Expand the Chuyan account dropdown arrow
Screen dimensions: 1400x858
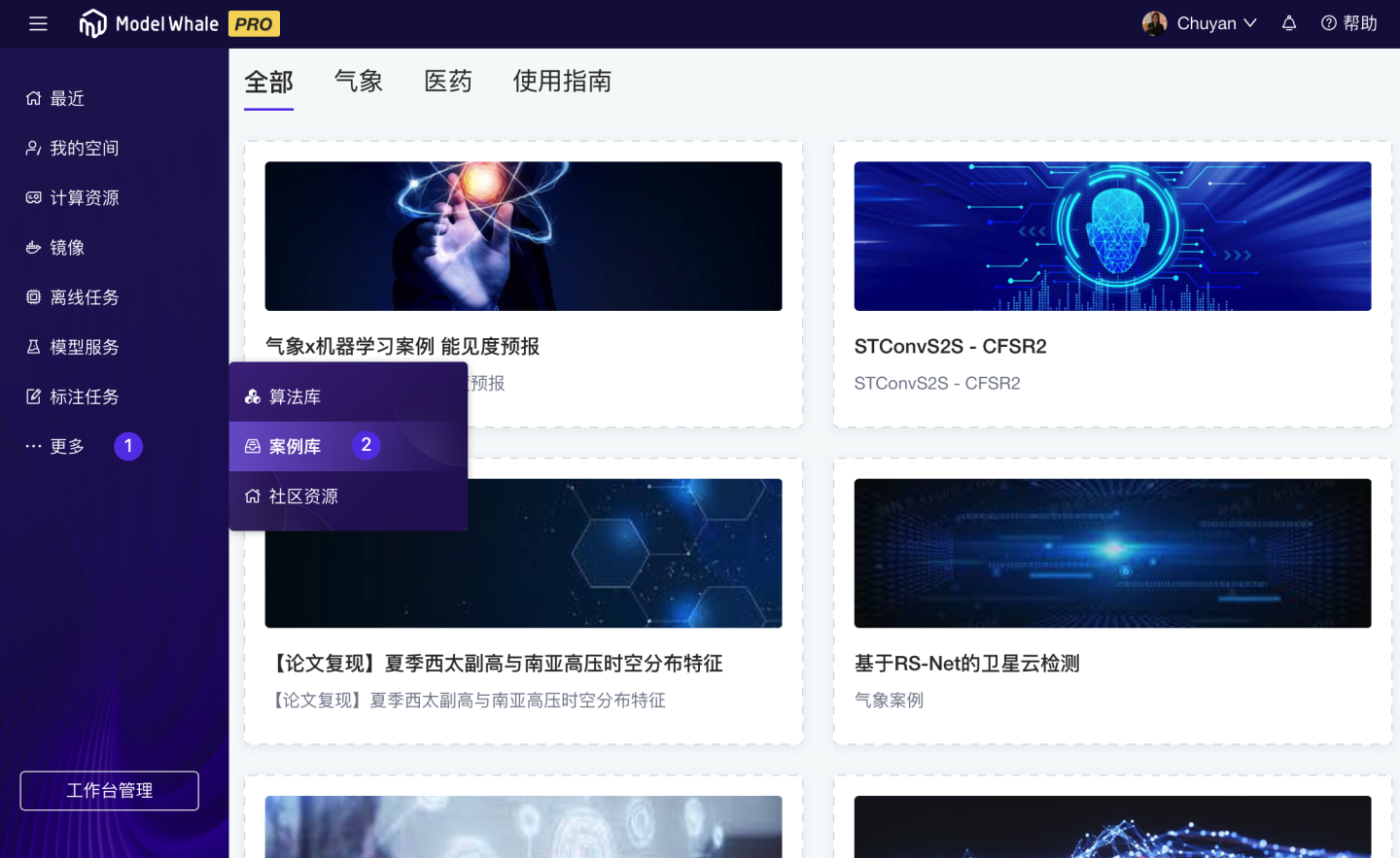(1250, 23)
